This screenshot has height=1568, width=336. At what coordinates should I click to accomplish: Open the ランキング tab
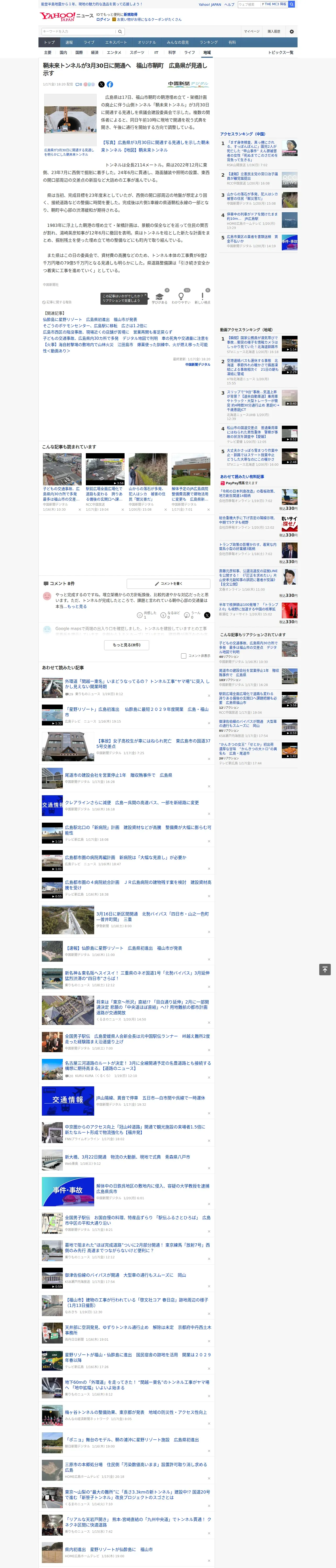click(209, 43)
